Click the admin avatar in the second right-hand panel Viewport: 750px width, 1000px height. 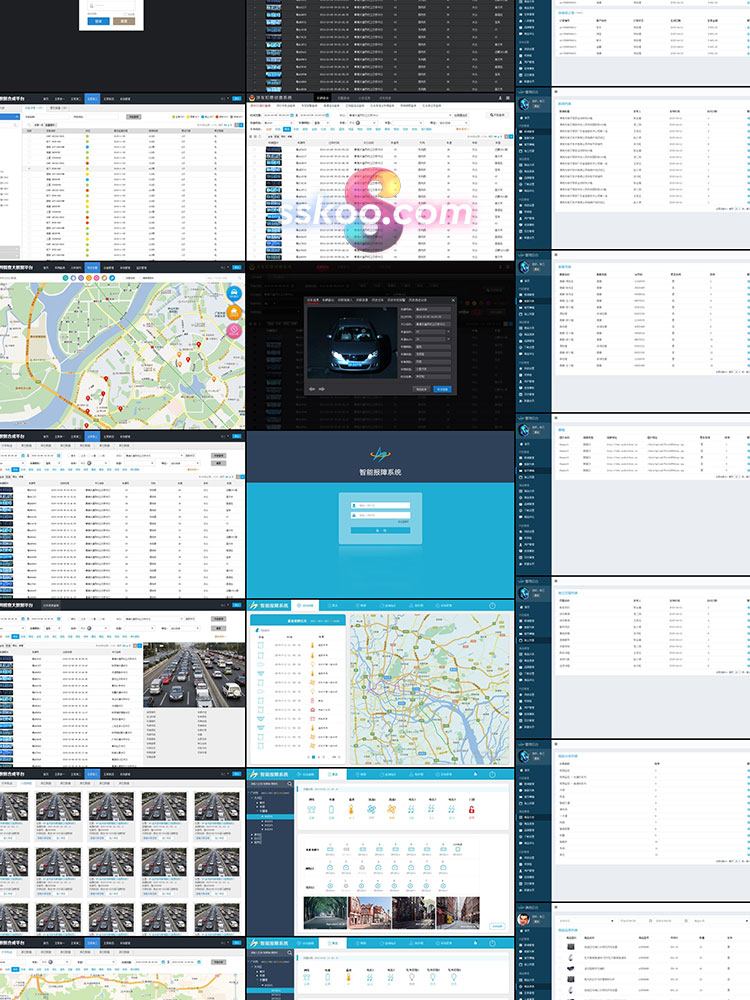point(525,105)
